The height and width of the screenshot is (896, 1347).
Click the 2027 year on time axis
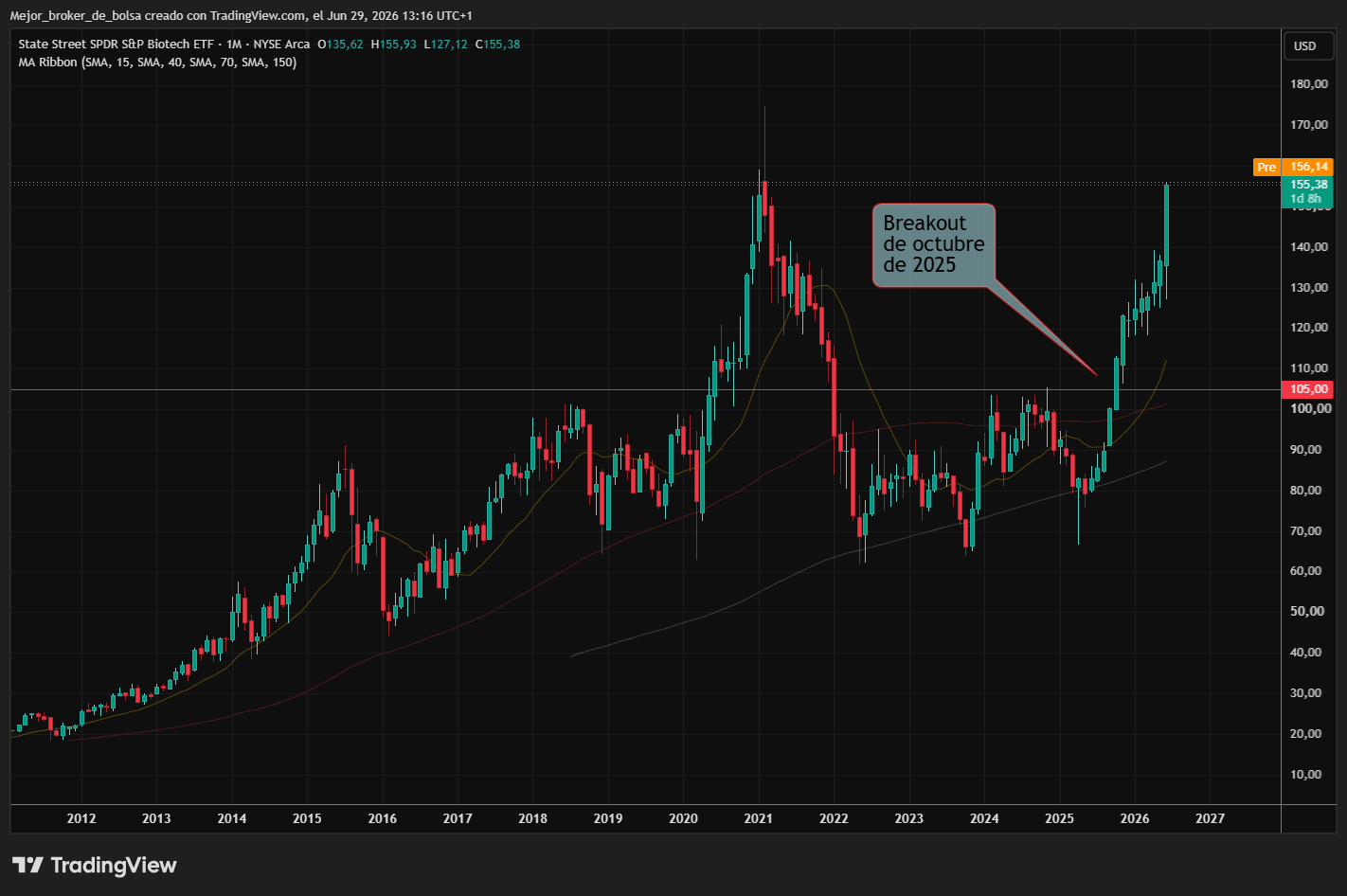coord(1211,819)
